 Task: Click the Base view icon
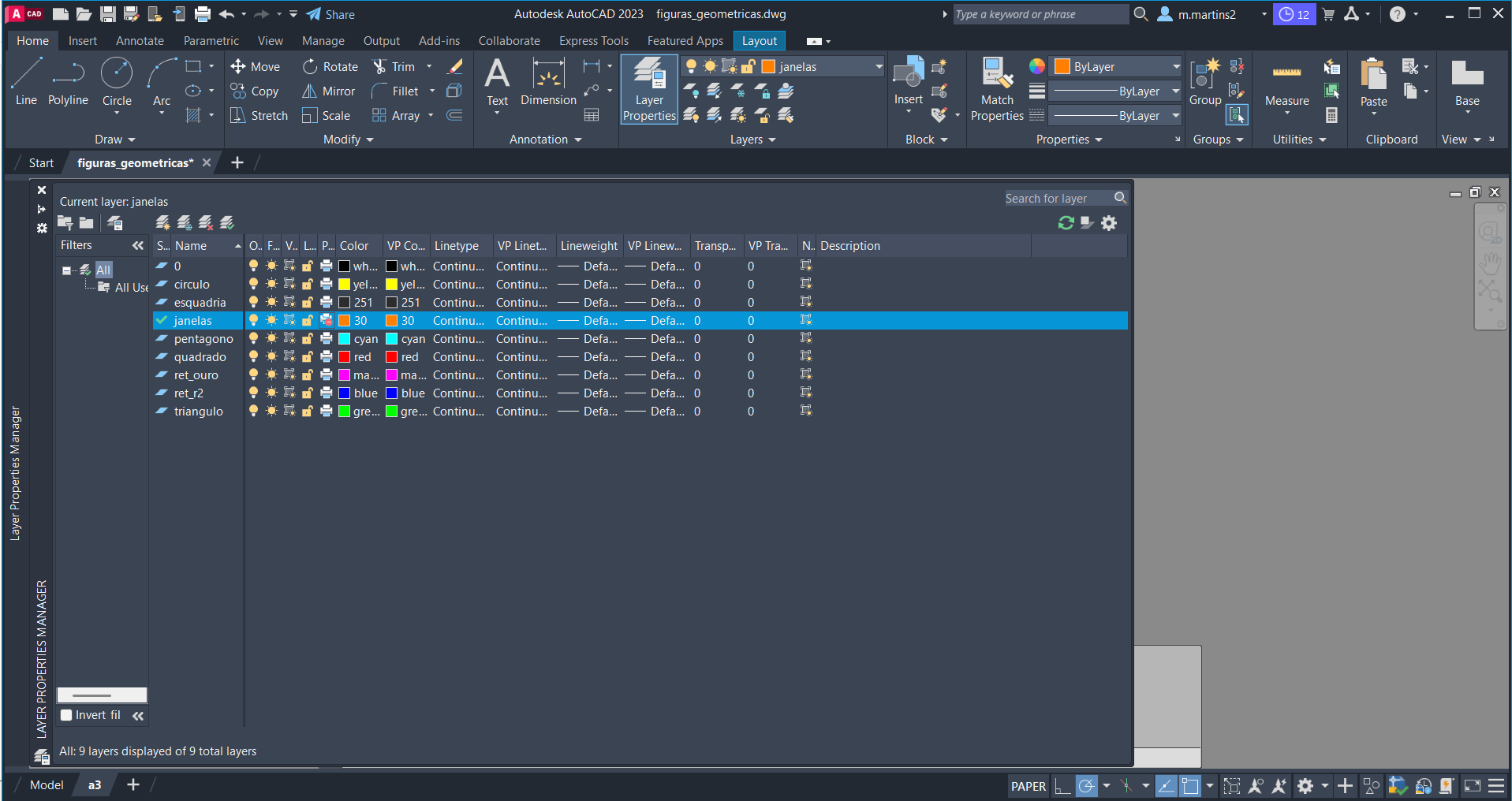coord(1467,82)
